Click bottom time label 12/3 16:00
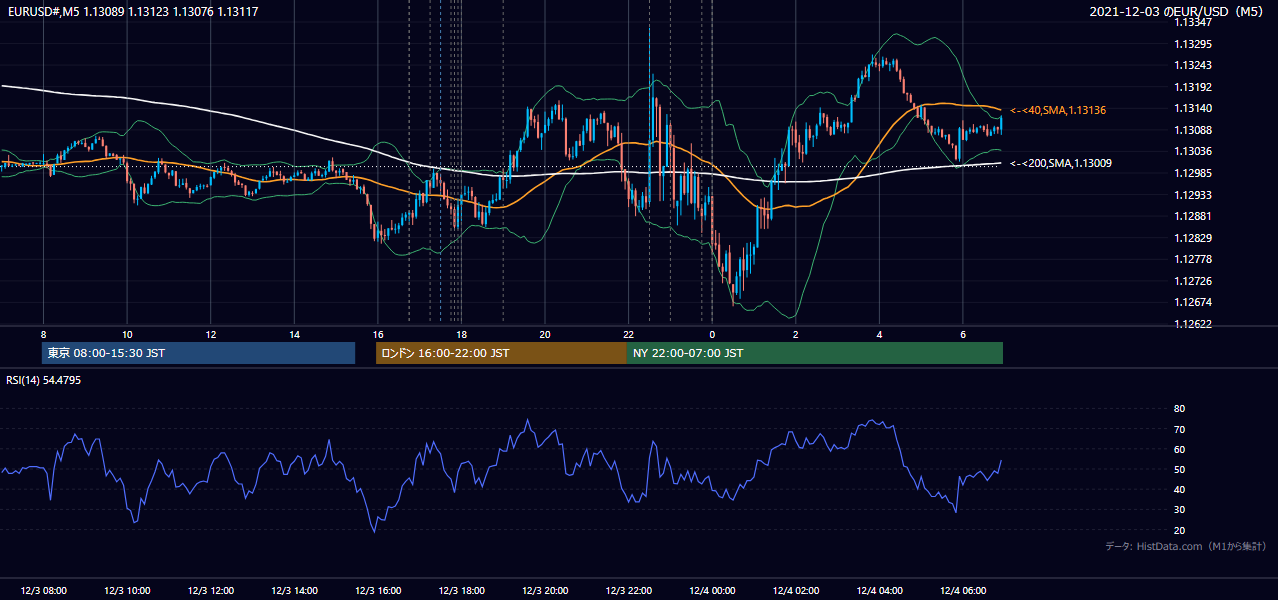The width and height of the screenshot is (1278, 600). (377, 591)
